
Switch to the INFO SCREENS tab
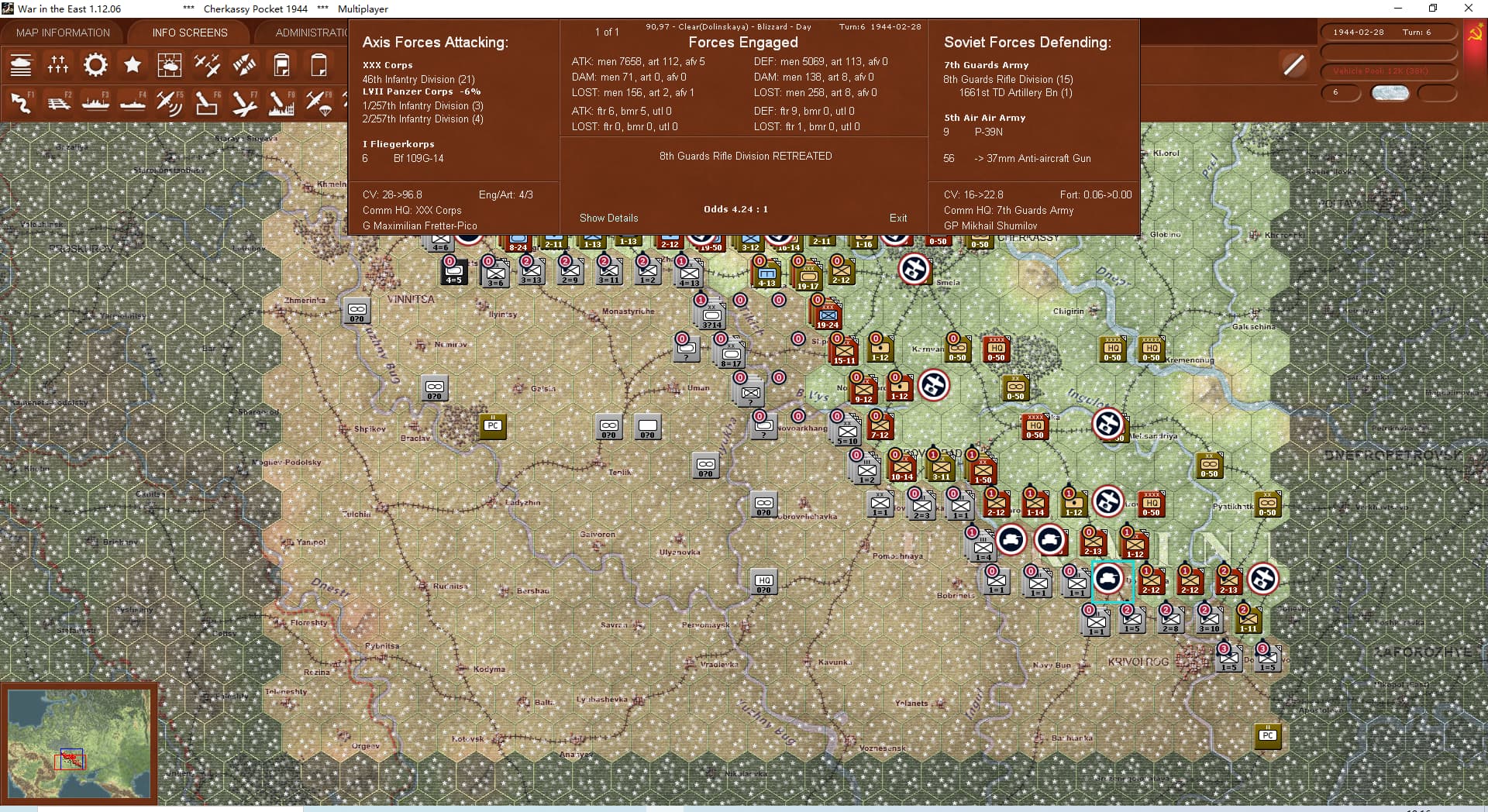tap(190, 33)
